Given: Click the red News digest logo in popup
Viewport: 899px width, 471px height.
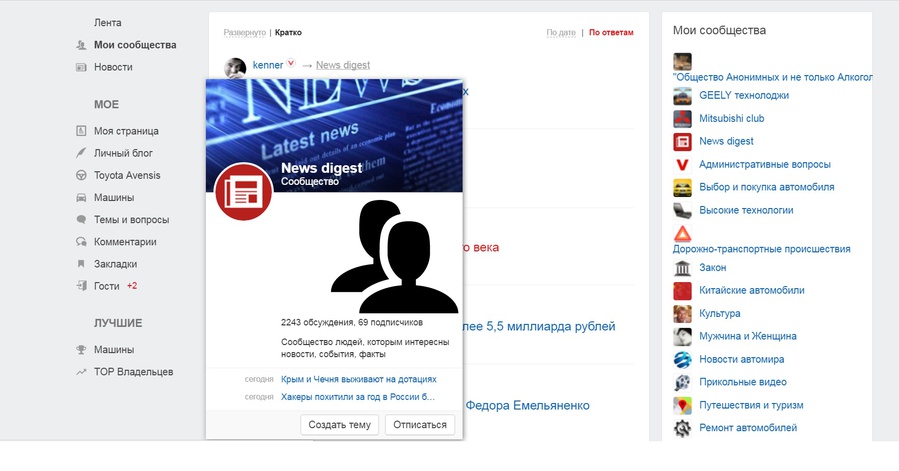Looking at the screenshot, I should 244,192.
